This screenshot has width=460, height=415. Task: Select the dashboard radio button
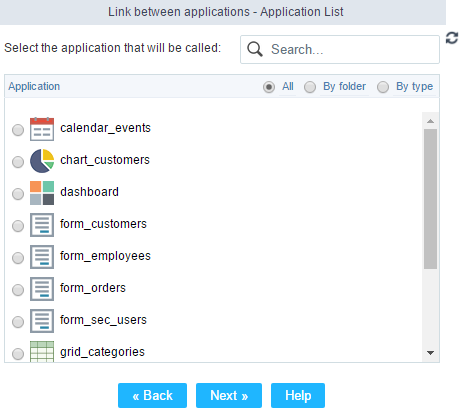[18, 194]
